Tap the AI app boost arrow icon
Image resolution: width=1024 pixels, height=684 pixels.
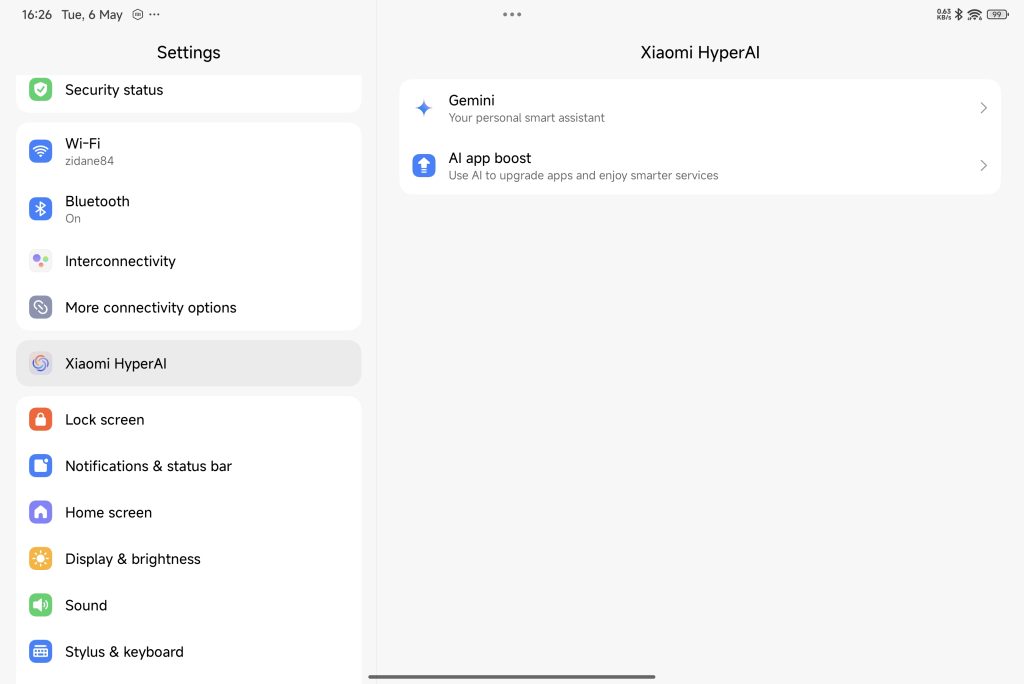coord(424,166)
